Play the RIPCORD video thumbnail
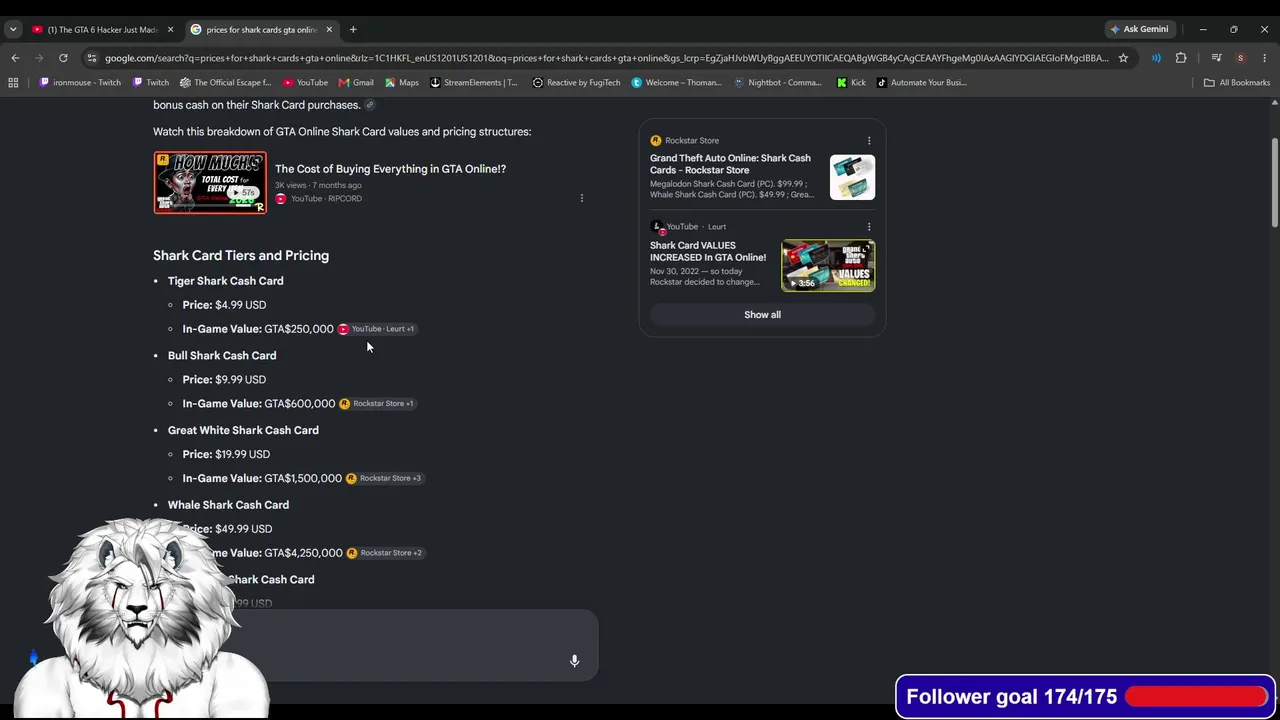Screen dimensions: 1280x720 [x=210, y=183]
